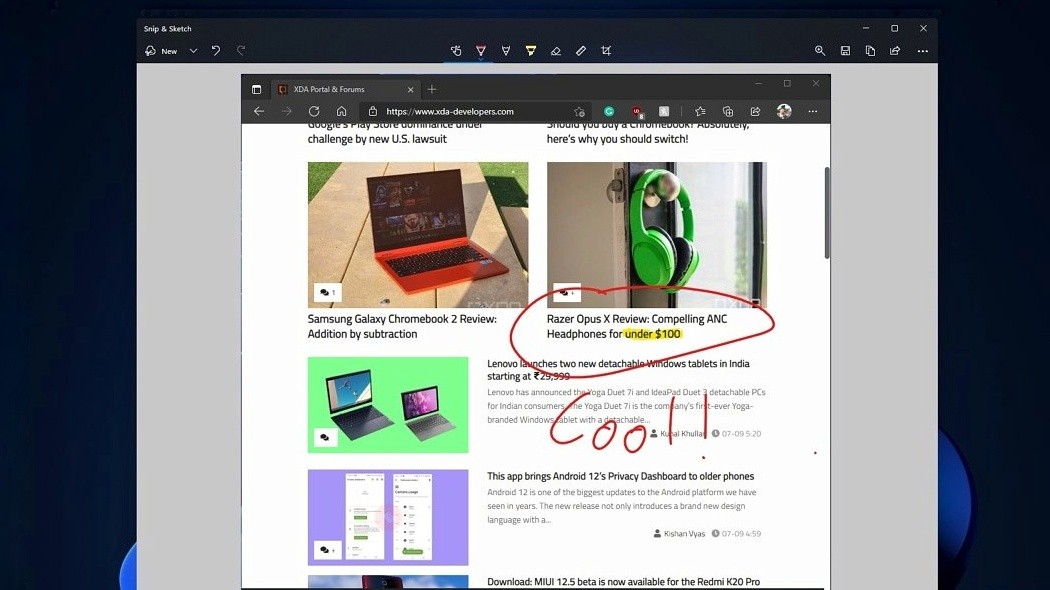Activate the Ruler tool
Image resolution: width=1050 pixels, height=590 pixels.
click(x=581, y=51)
